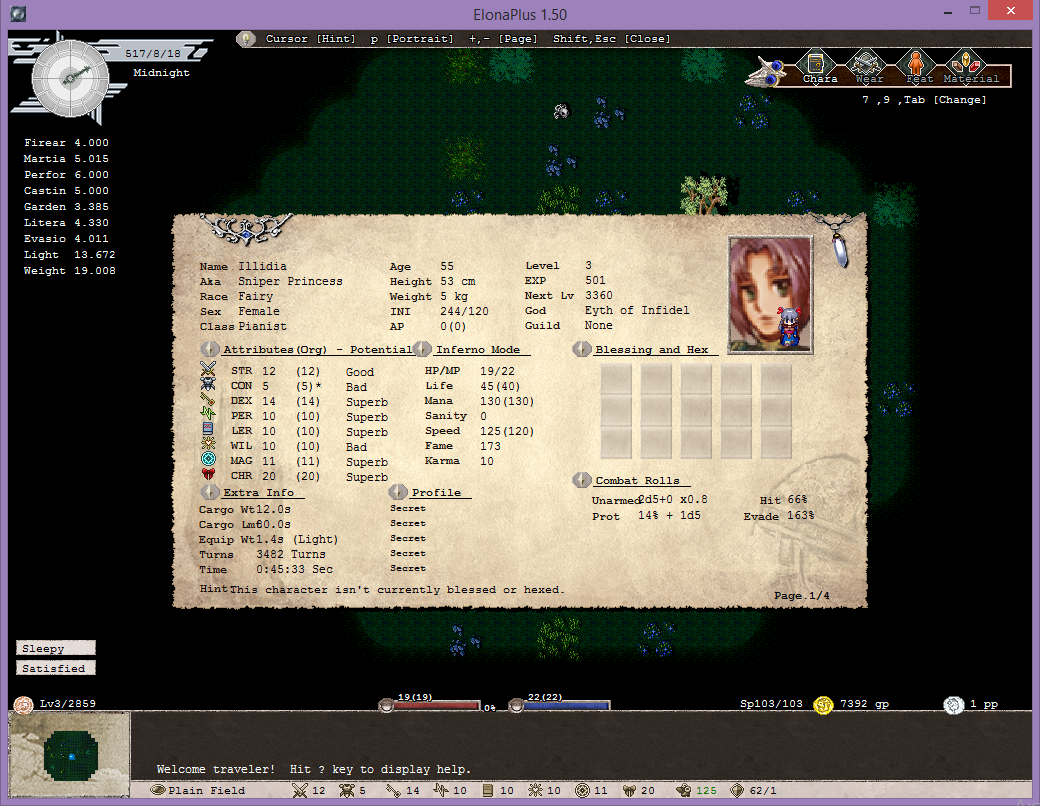Click the Turns value 3482 Turns

291,555
